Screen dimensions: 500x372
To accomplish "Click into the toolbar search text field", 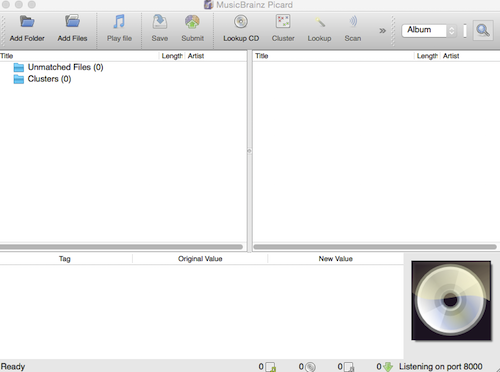I will 465,31.
